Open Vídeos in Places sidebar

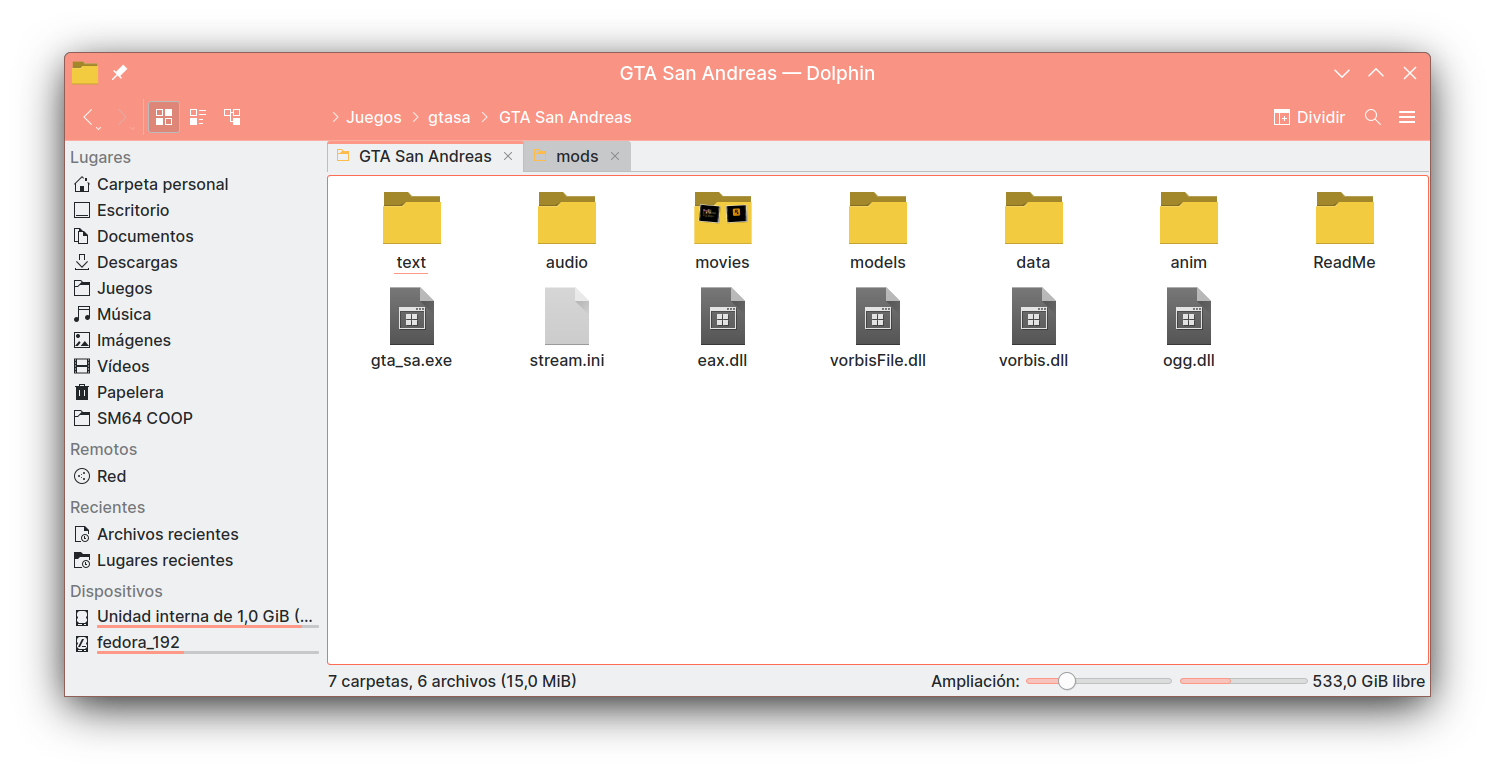[195, 366]
